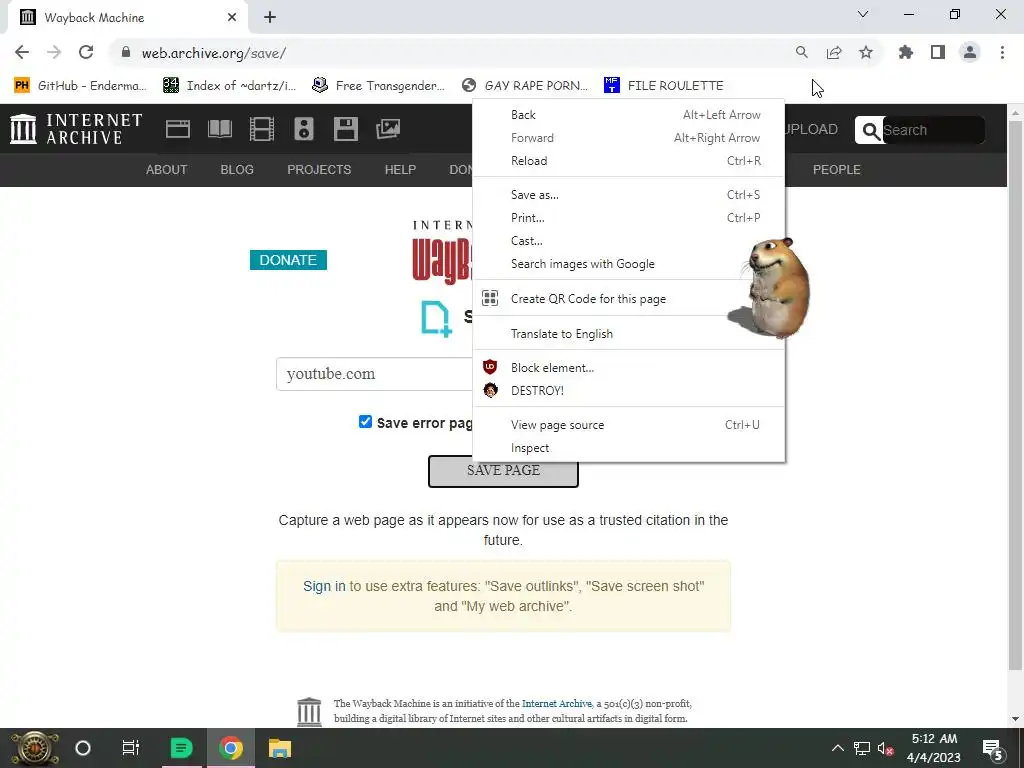Choose Cast... in context menu
Viewport: 1024px width, 768px height.
[x=628, y=241]
